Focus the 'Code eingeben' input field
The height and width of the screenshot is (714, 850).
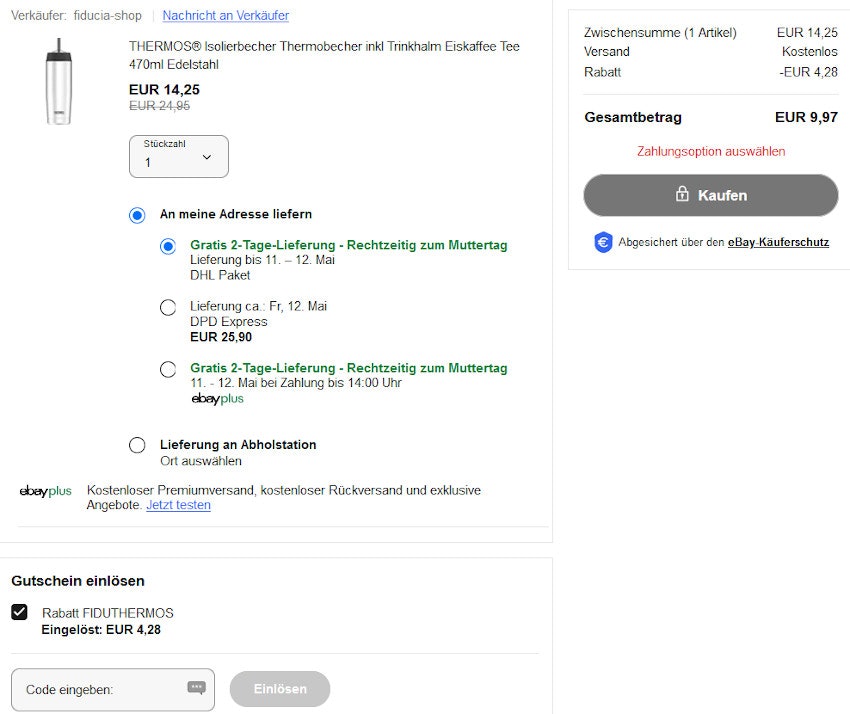tap(100, 689)
